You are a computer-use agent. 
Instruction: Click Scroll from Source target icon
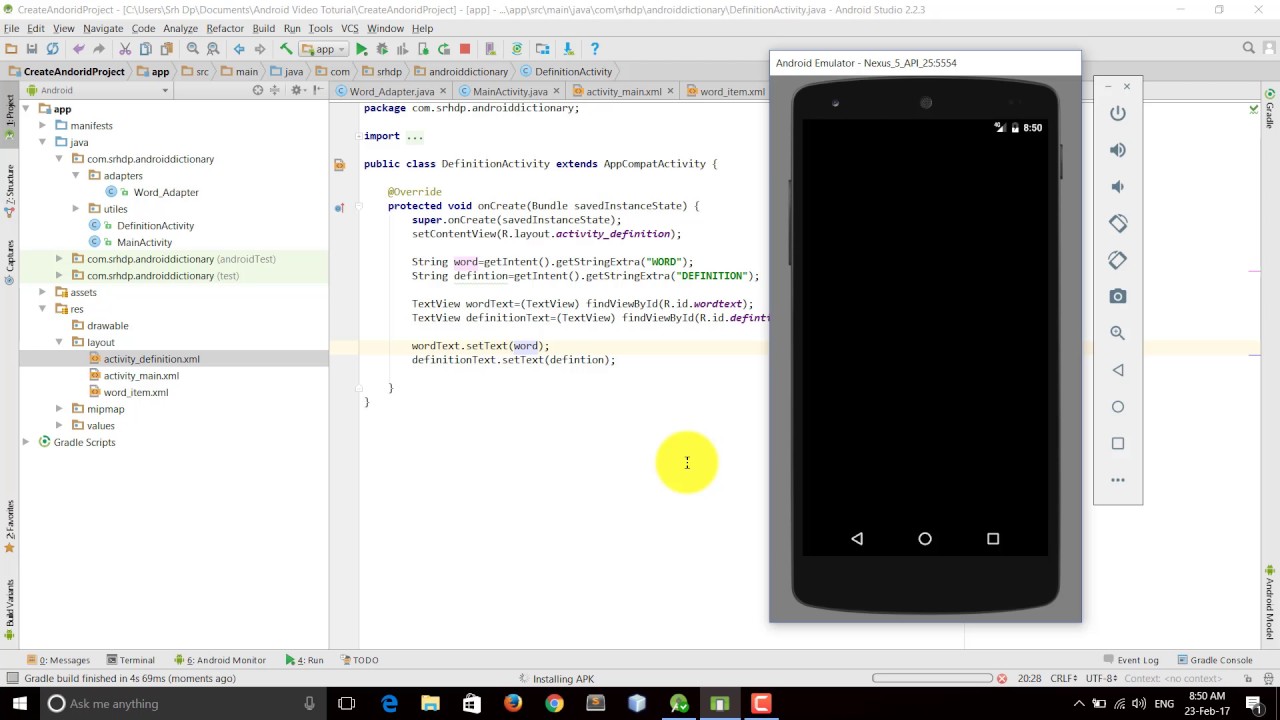click(x=258, y=90)
